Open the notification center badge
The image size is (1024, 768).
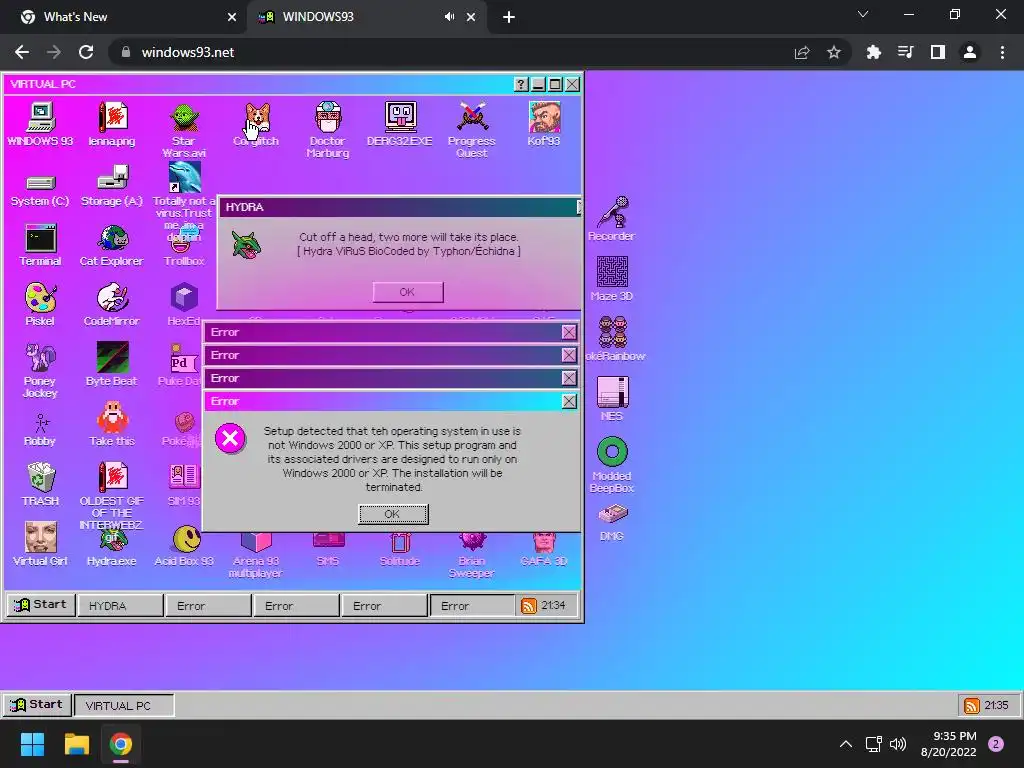996,744
